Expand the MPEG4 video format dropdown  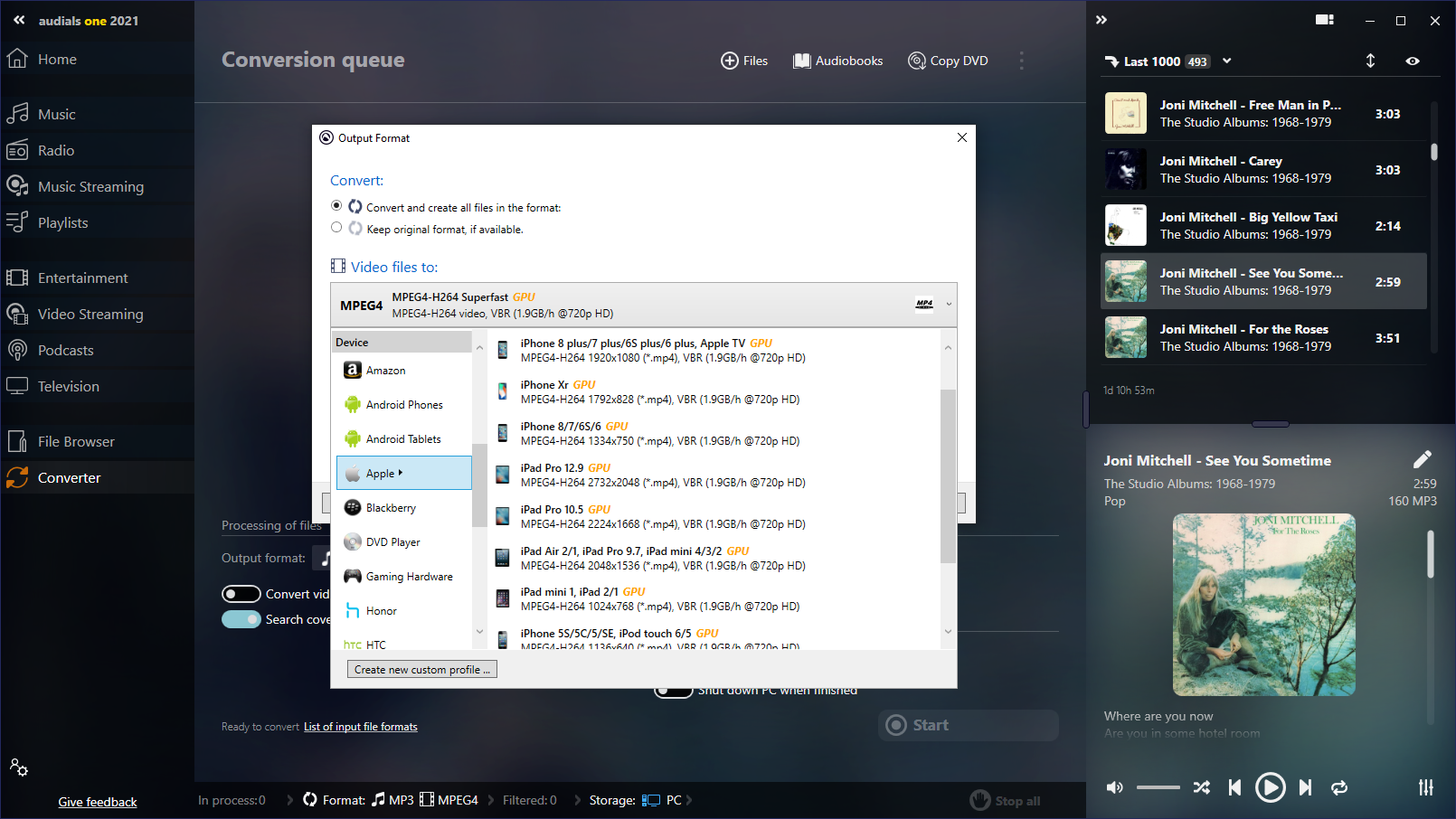pyautogui.click(x=948, y=305)
